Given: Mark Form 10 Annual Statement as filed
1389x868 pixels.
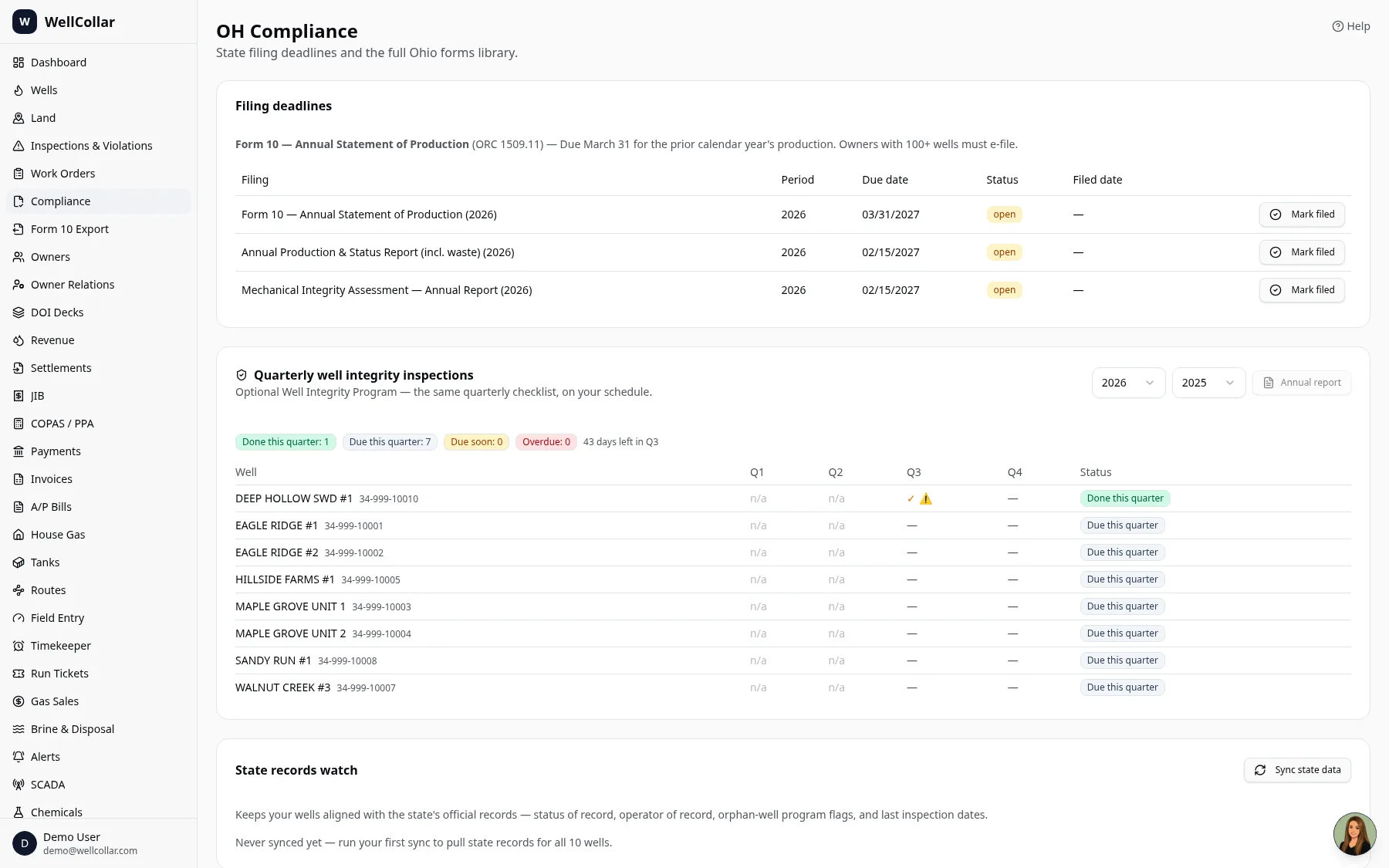Looking at the screenshot, I should click(1302, 214).
